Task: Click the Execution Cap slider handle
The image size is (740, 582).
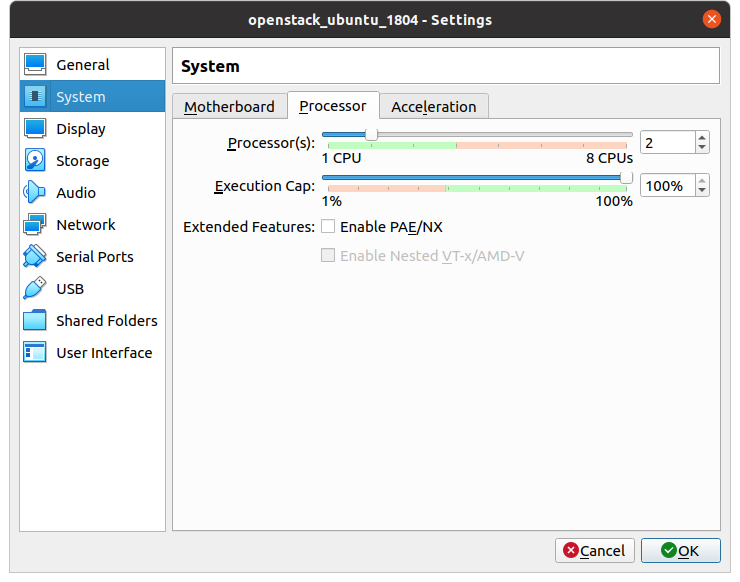Action: click(626, 177)
